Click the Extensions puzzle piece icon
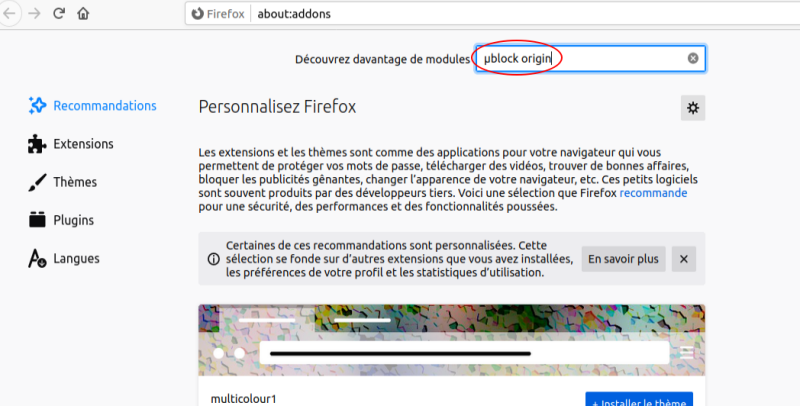This screenshot has width=800, height=406. click(x=37, y=144)
